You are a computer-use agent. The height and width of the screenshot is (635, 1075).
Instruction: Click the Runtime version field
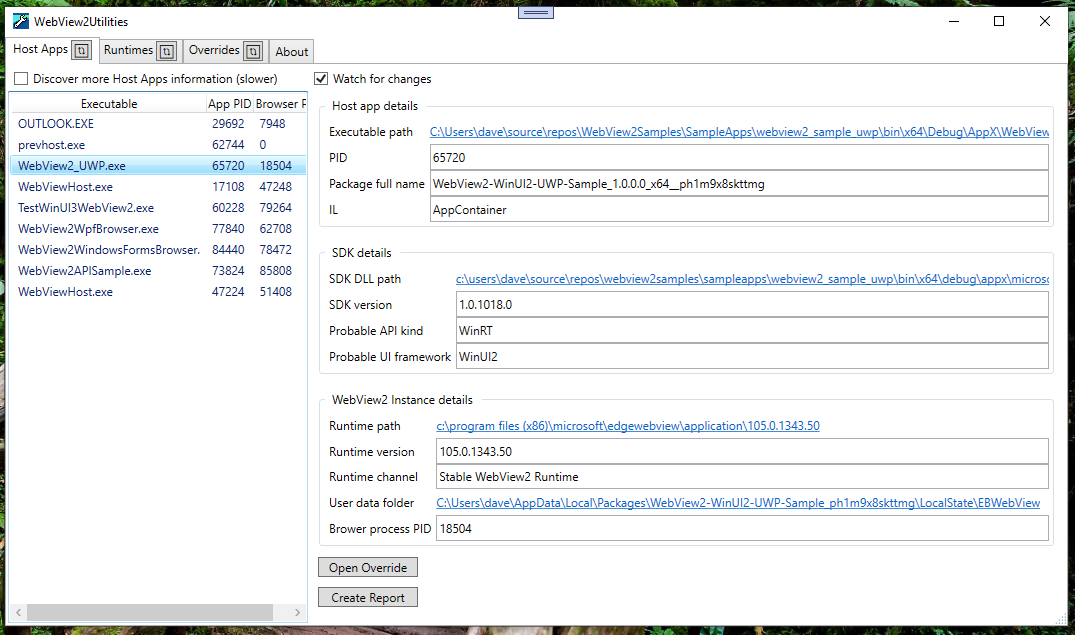742,451
